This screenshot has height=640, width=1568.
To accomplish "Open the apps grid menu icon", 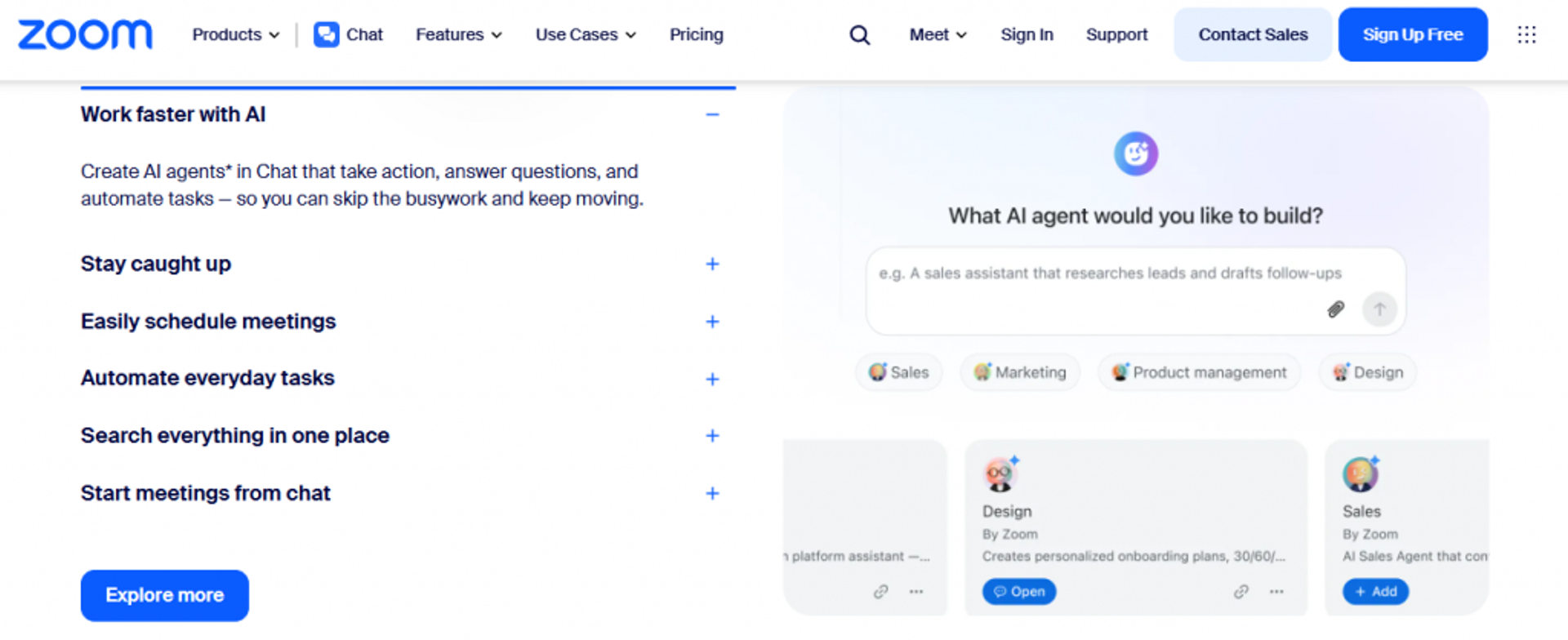I will pos(1526,34).
